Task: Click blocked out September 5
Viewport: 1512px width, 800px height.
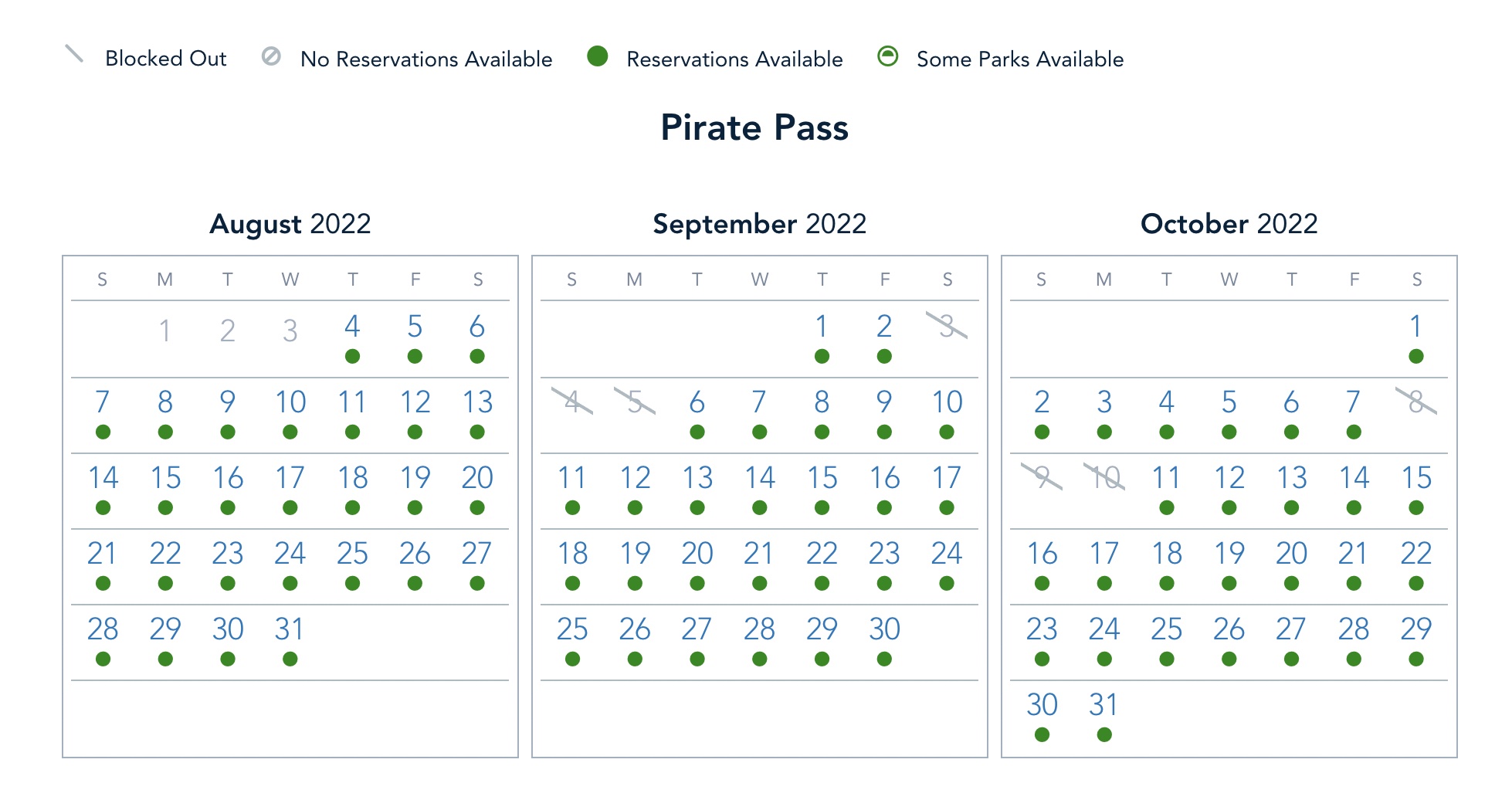Action: tap(635, 402)
